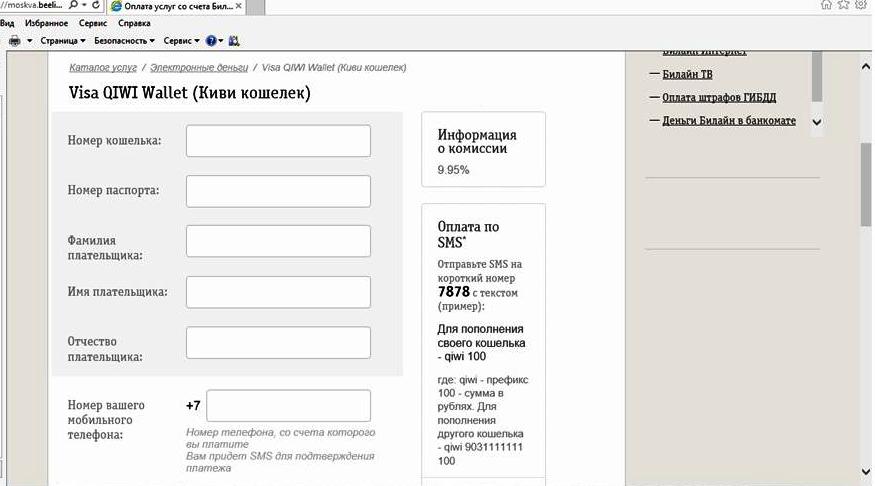Click the printer icon in the toolbar
Image resolution: width=875 pixels, height=486 pixels.
(x=14, y=41)
